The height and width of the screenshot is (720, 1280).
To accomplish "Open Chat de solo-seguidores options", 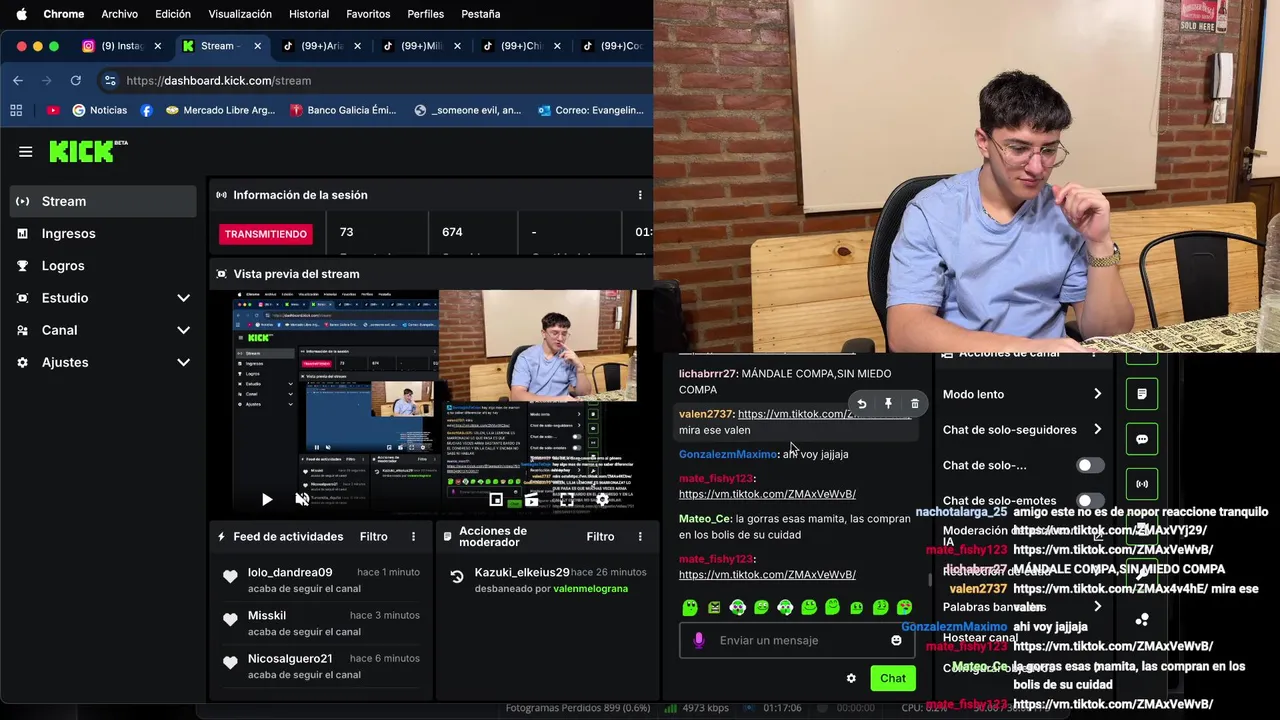I will point(1022,430).
